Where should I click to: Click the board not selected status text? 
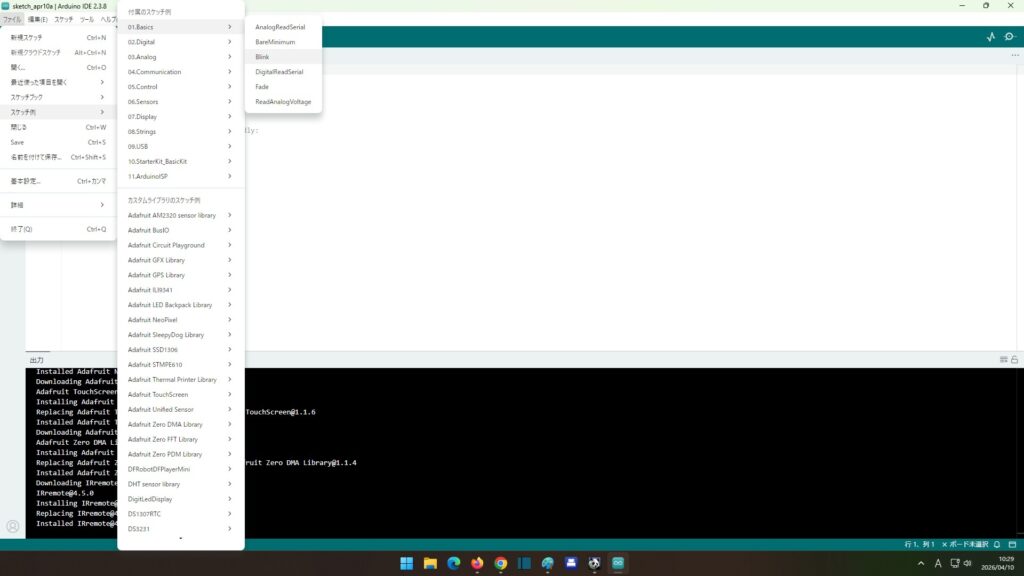(968, 544)
